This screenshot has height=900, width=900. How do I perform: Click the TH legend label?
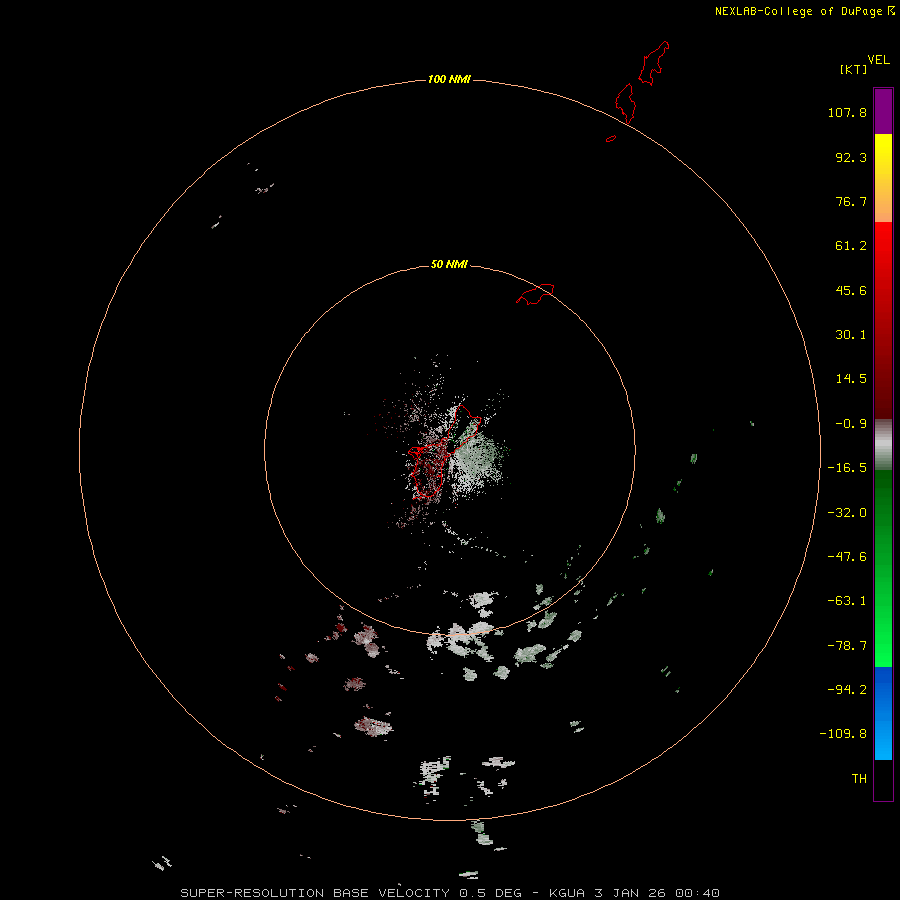coord(859,778)
